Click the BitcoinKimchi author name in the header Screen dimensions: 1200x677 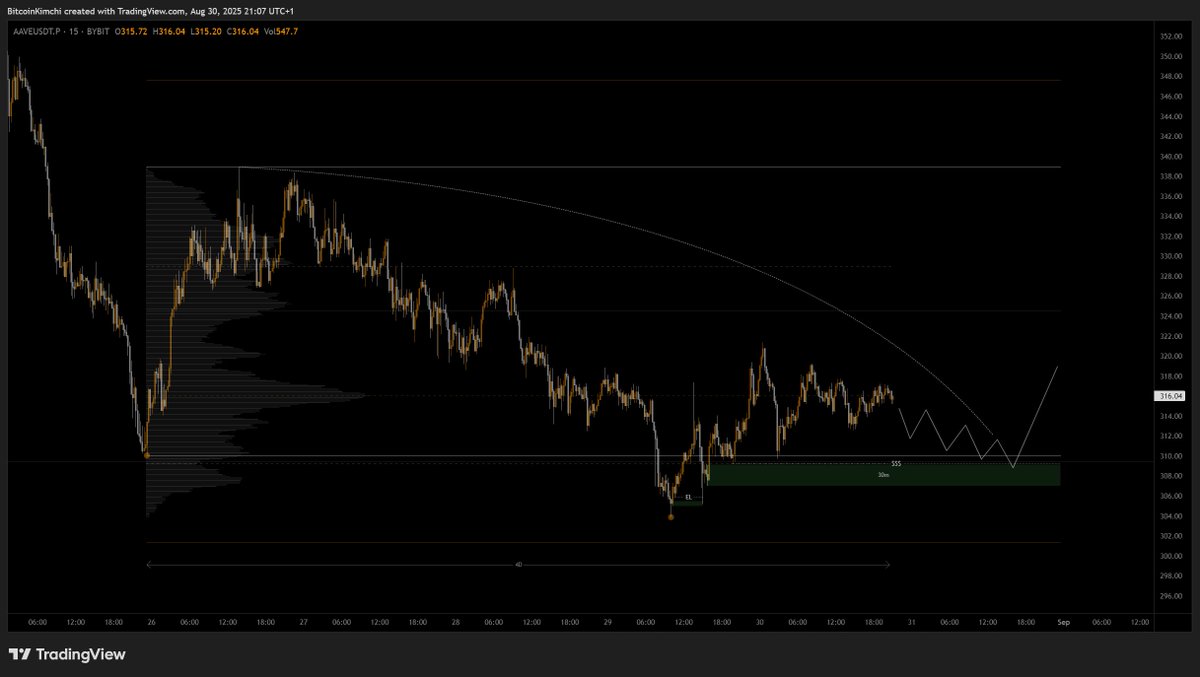pyautogui.click(x=34, y=10)
